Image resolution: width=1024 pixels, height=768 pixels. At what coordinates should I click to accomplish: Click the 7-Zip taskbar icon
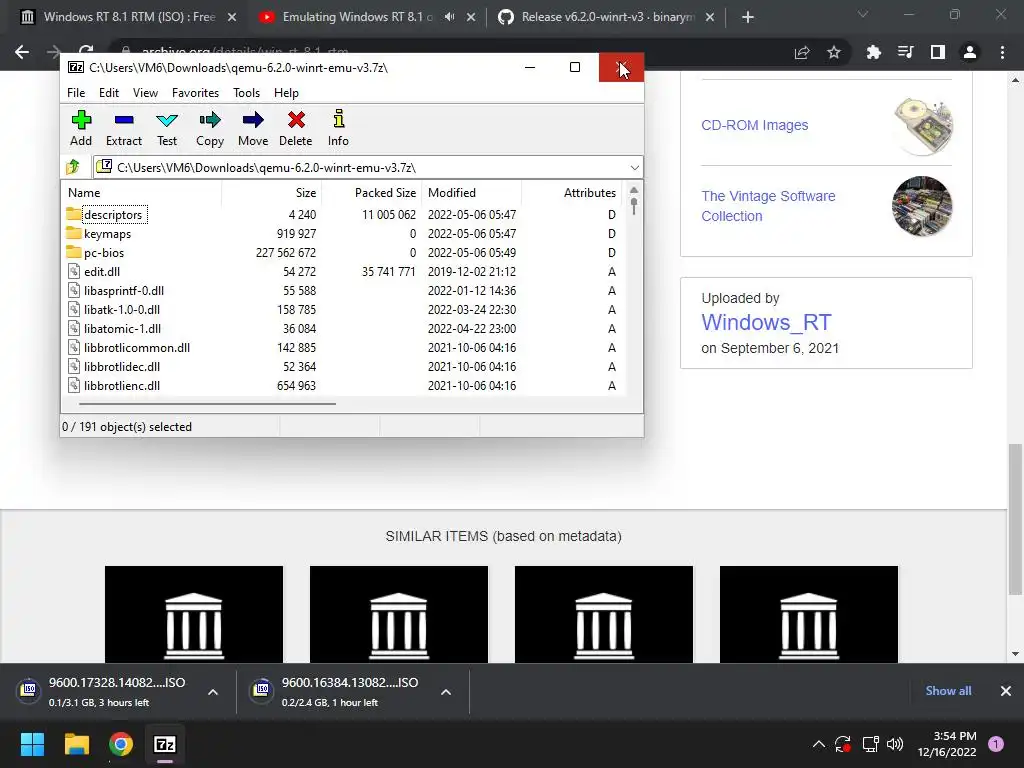(x=165, y=744)
